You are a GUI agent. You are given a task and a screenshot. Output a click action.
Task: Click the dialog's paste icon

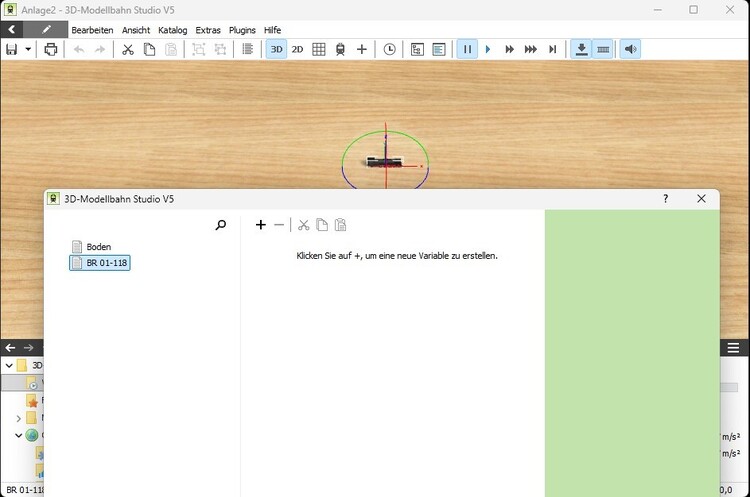point(340,225)
